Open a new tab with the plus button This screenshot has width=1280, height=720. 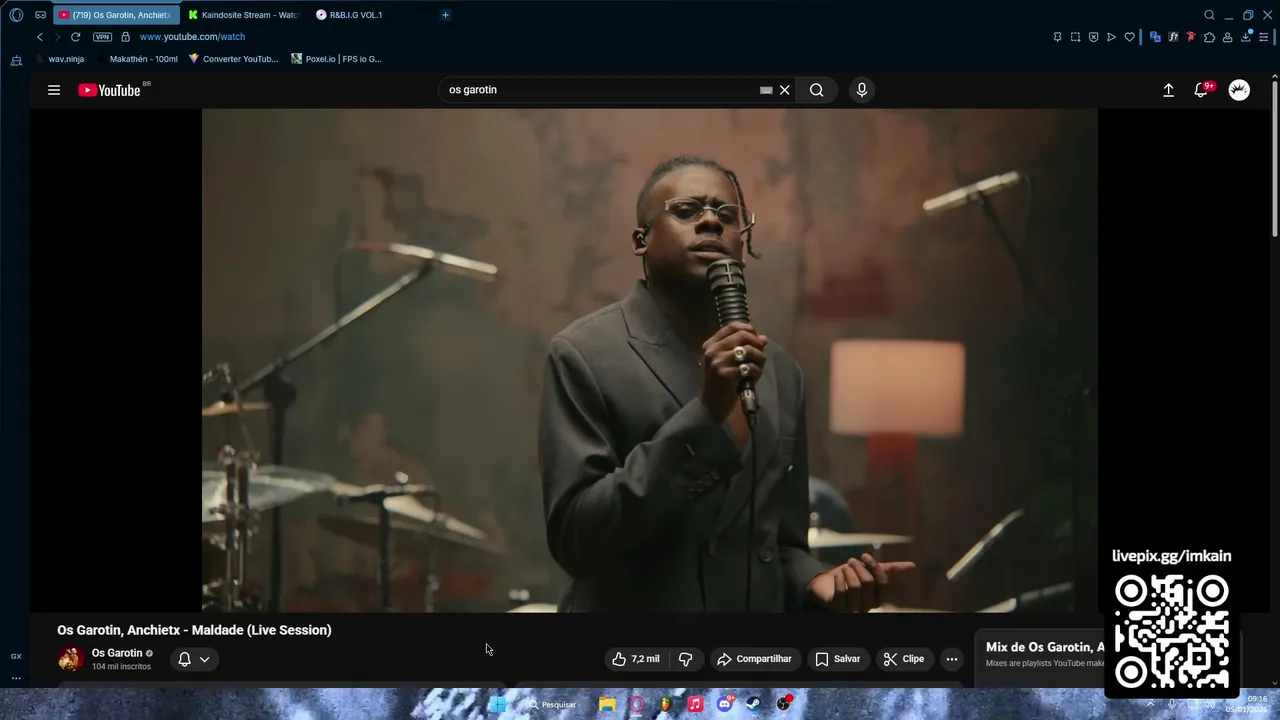[x=445, y=15]
